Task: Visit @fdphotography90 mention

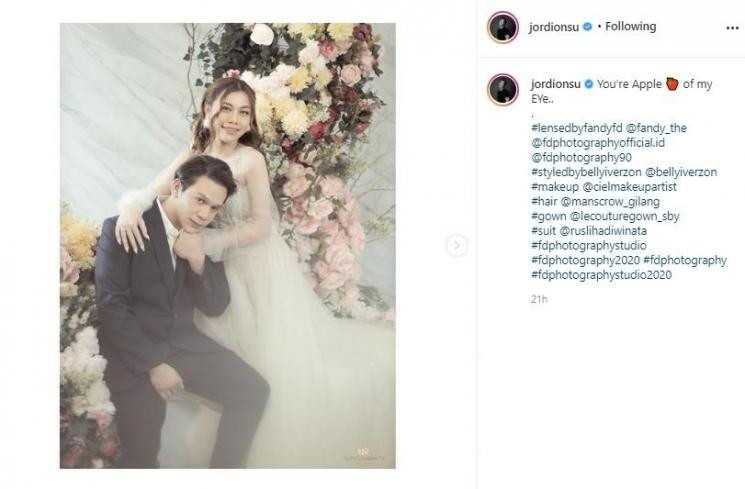Action: tap(581, 157)
